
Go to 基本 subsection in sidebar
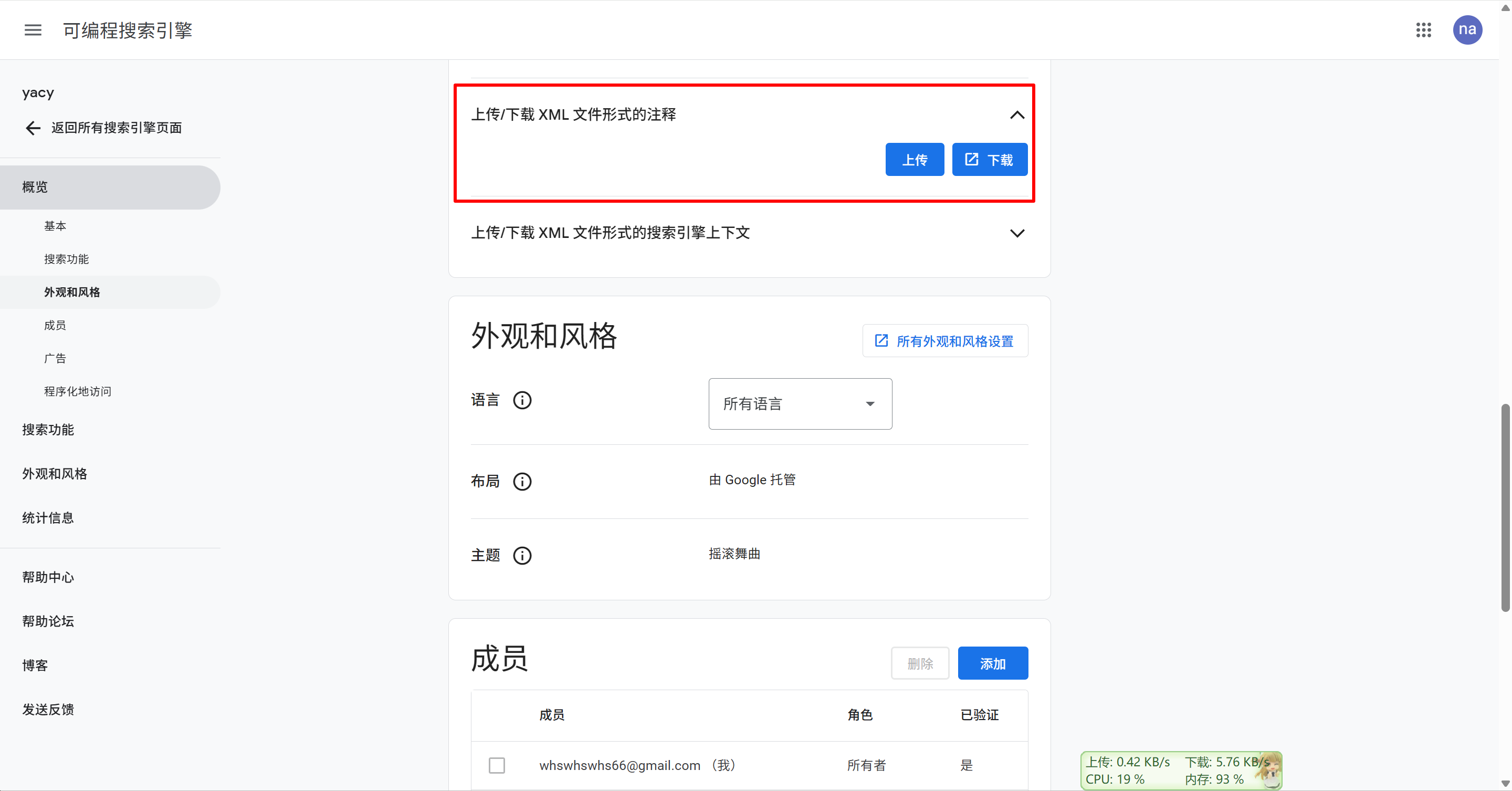(x=55, y=226)
